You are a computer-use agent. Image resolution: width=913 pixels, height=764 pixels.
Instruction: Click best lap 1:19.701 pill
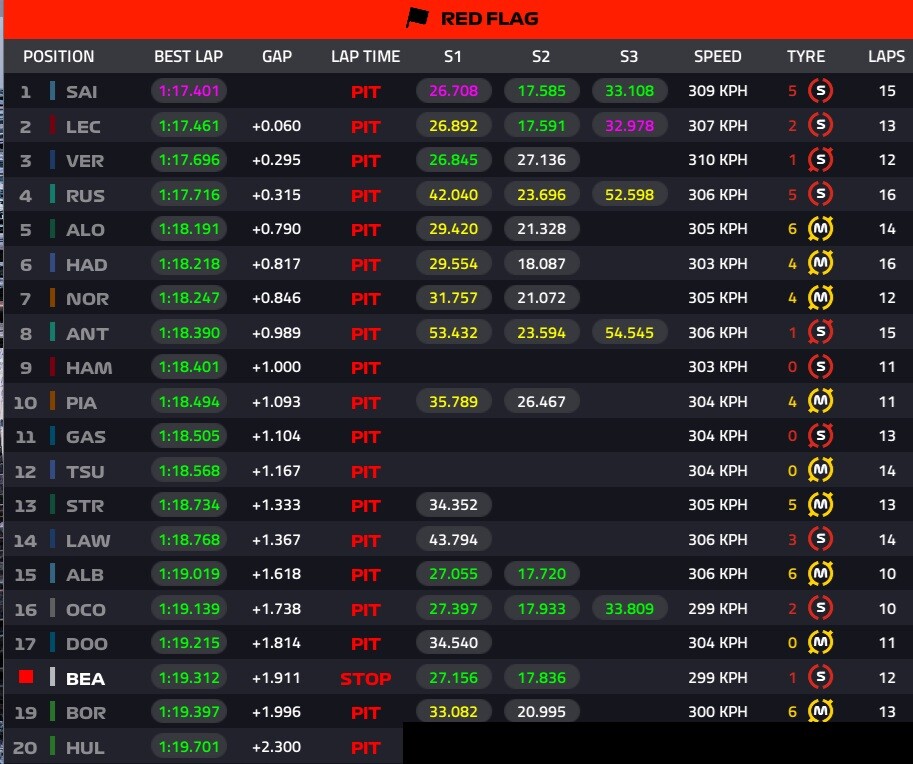[189, 747]
